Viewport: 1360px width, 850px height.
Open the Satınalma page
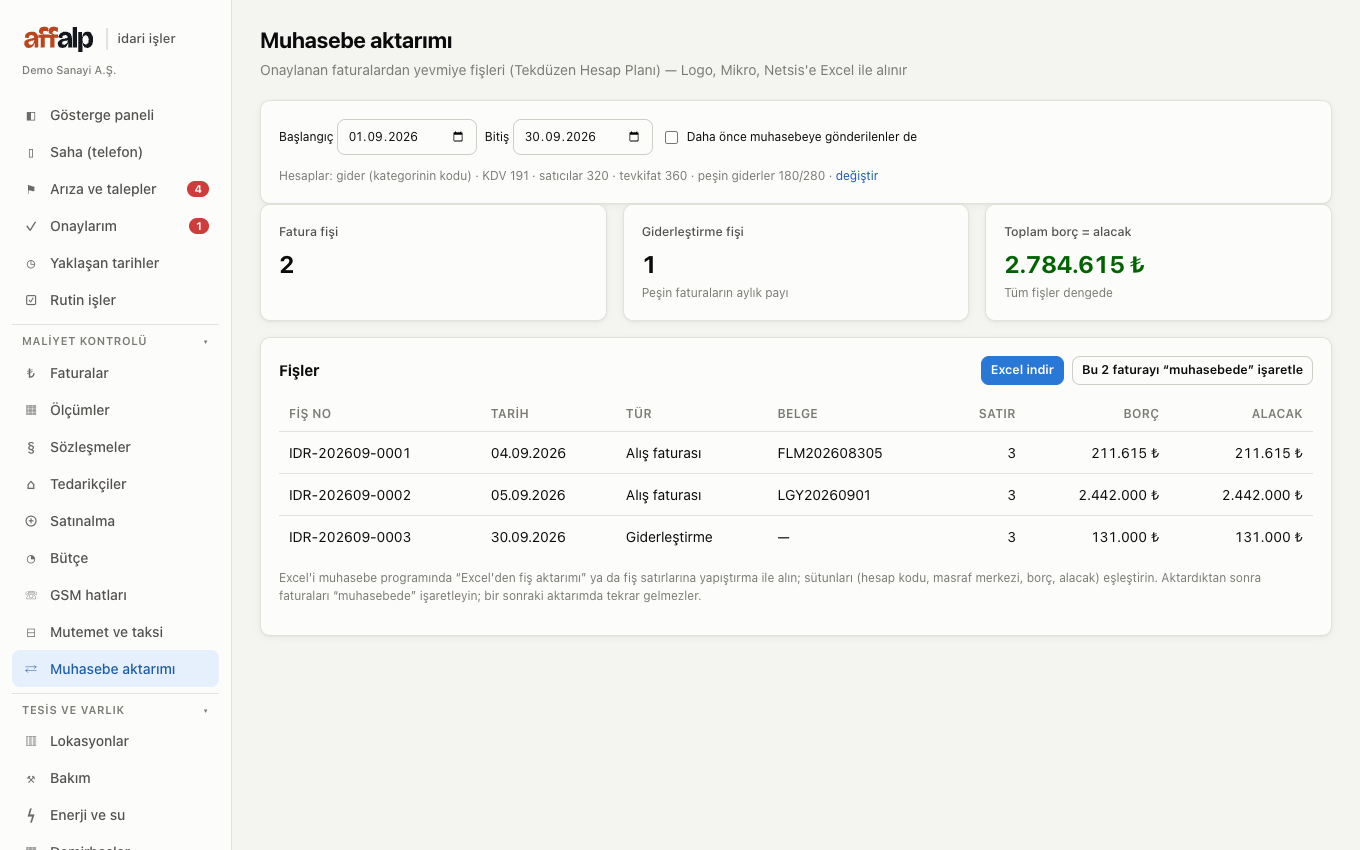coord(115,521)
